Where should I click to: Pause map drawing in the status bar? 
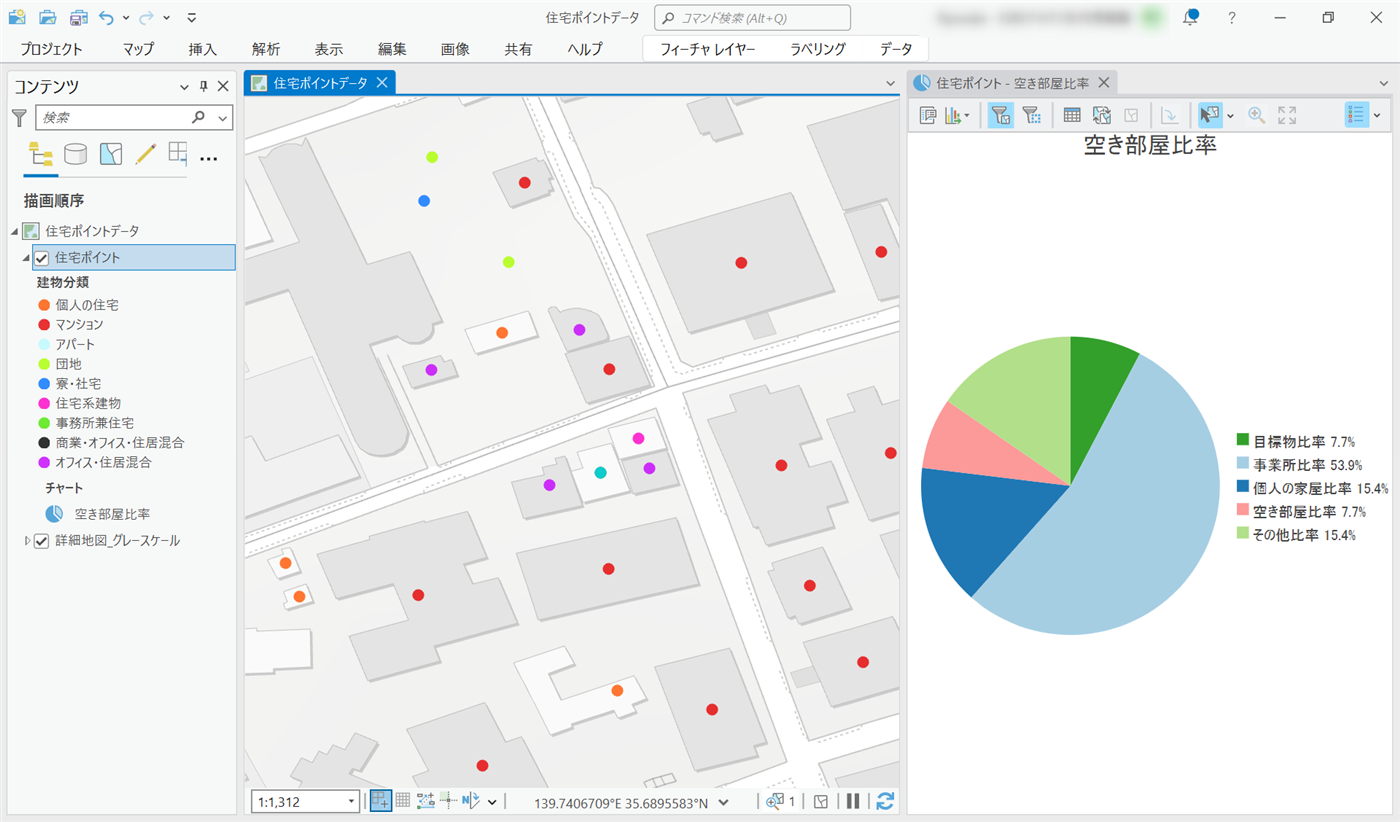[853, 801]
